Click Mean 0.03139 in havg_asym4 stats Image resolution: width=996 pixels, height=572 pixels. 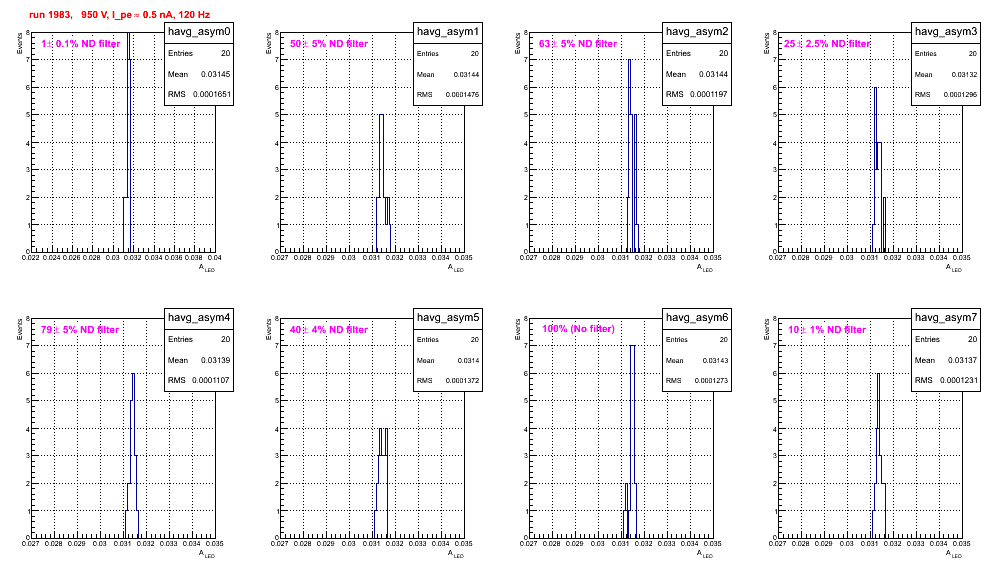pyautogui.click(x=199, y=360)
